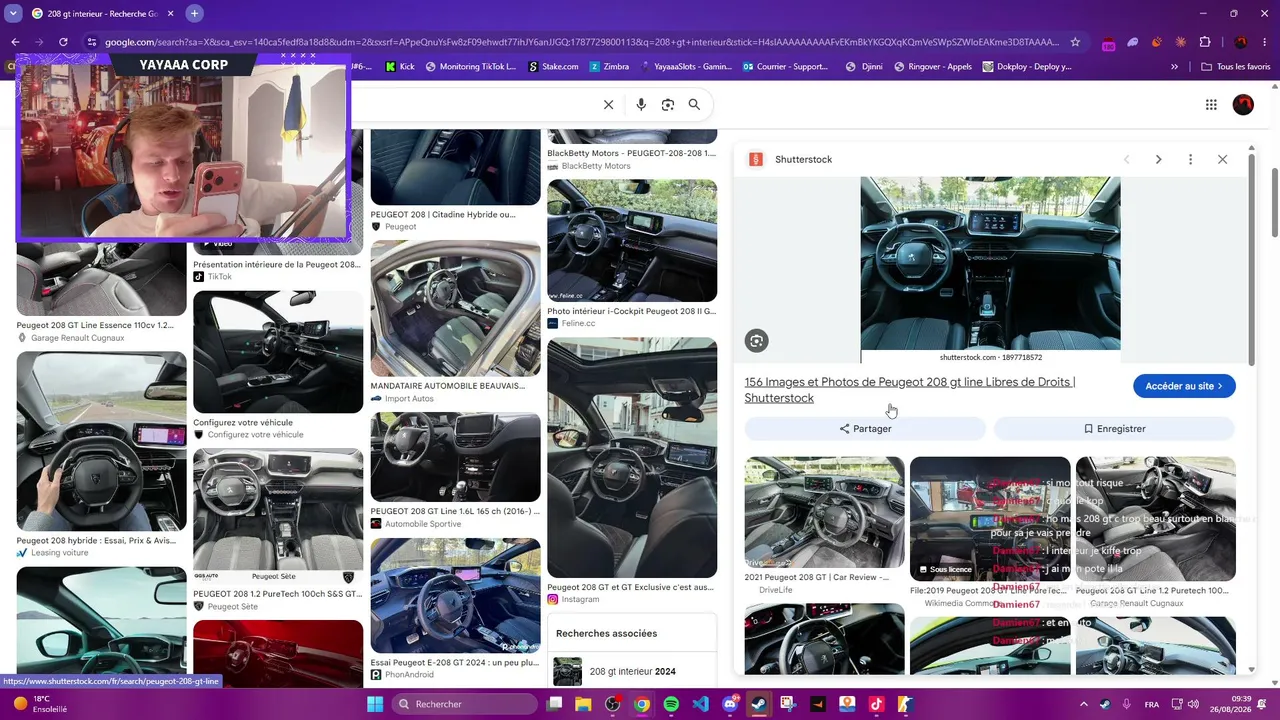Reload the current Chrome page
Viewport: 1280px width, 720px height.
(x=63, y=42)
